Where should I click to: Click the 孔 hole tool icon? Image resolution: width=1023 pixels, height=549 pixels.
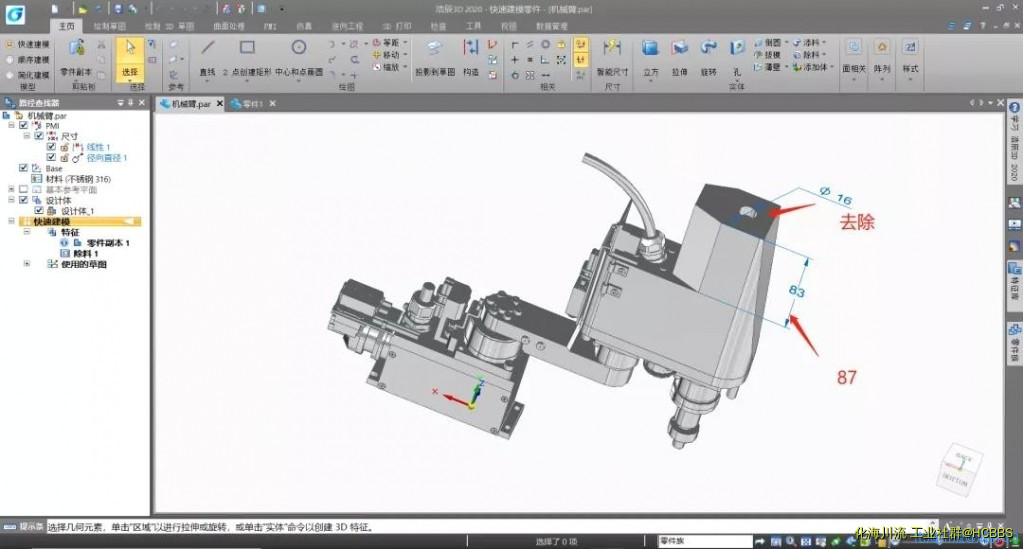click(737, 49)
